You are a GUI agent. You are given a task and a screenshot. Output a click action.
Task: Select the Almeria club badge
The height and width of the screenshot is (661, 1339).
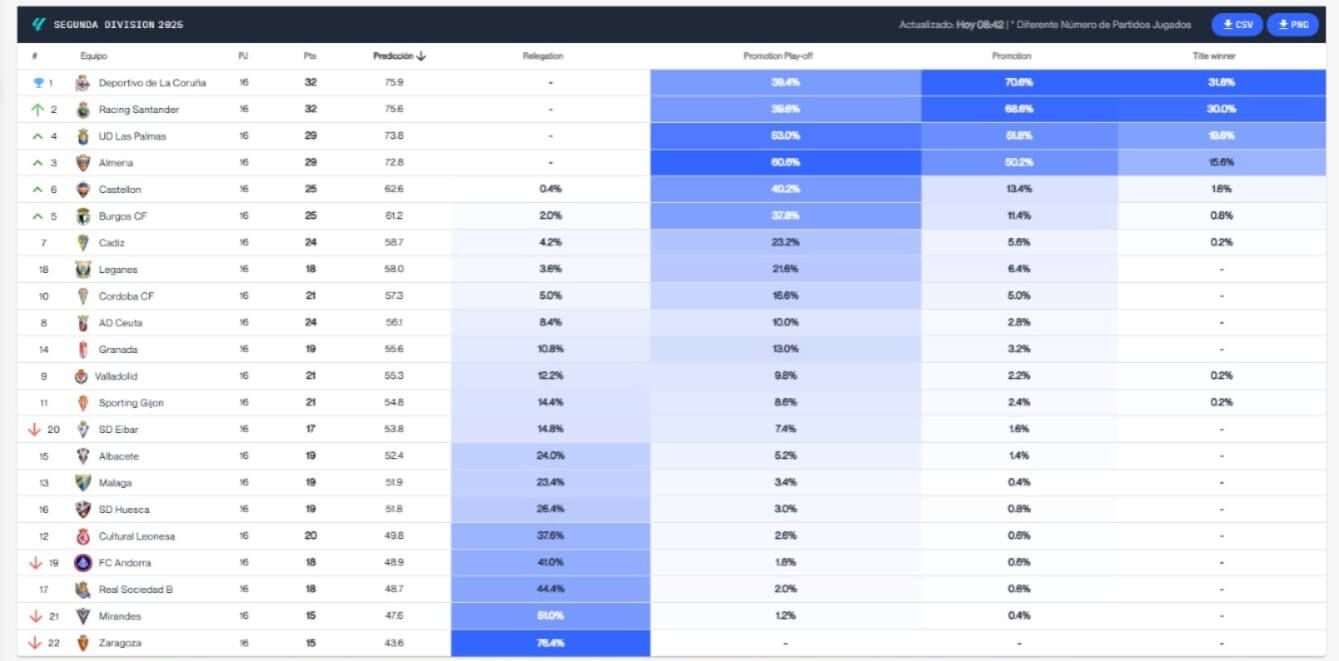tap(82, 162)
